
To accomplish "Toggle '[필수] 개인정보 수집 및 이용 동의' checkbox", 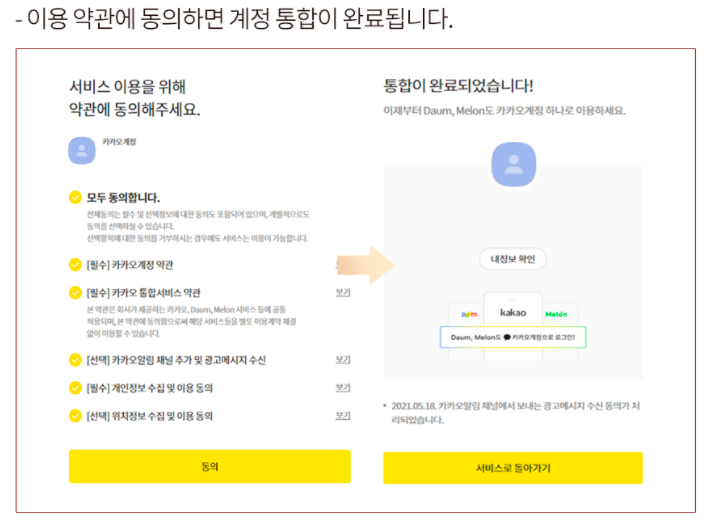I will click(75, 388).
